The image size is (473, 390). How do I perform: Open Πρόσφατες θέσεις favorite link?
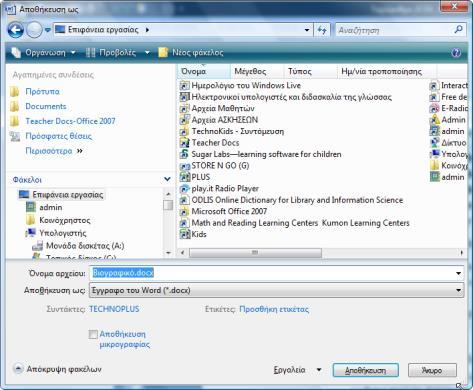pos(58,136)
